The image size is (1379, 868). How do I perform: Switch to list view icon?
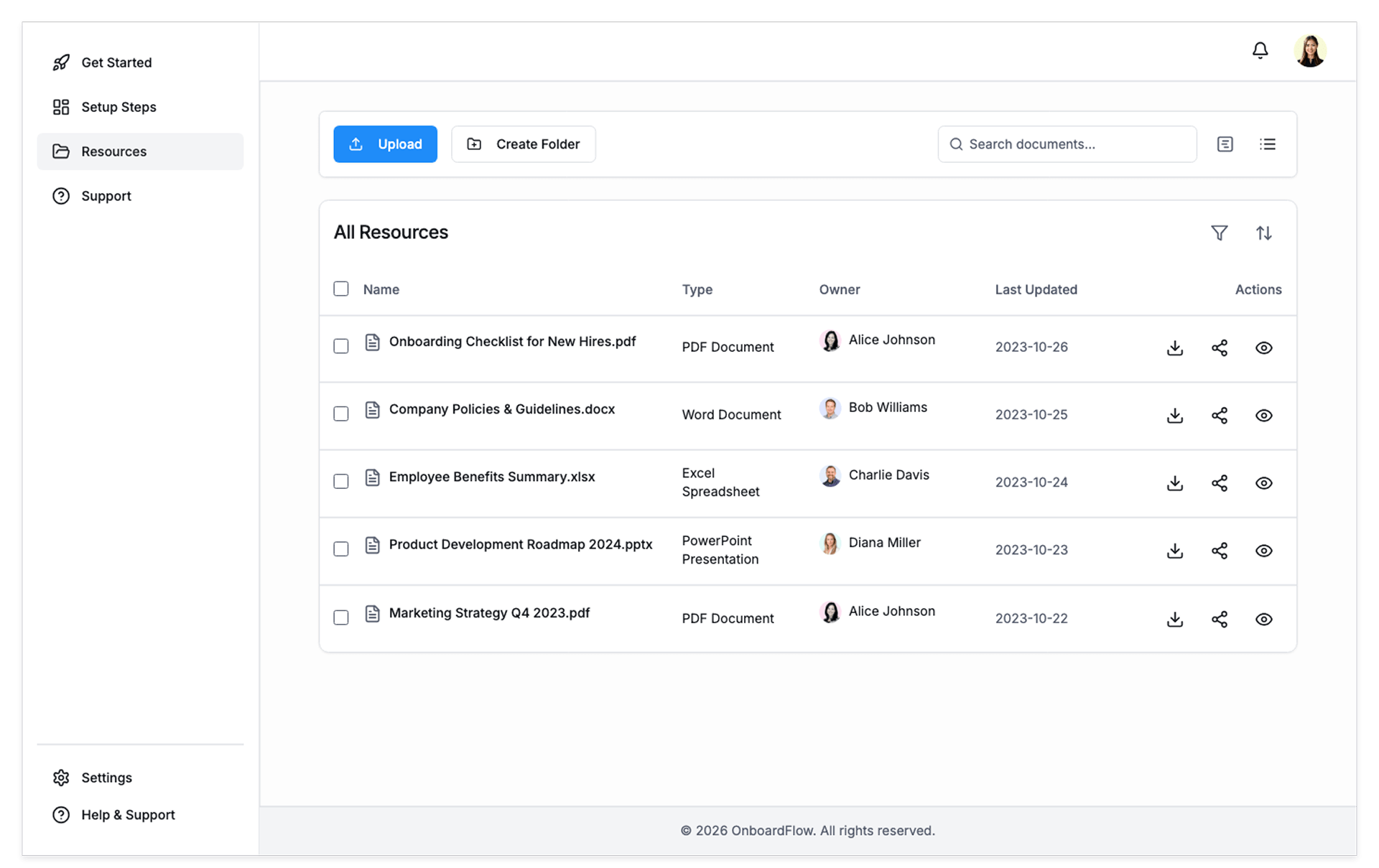(1267, 144)
